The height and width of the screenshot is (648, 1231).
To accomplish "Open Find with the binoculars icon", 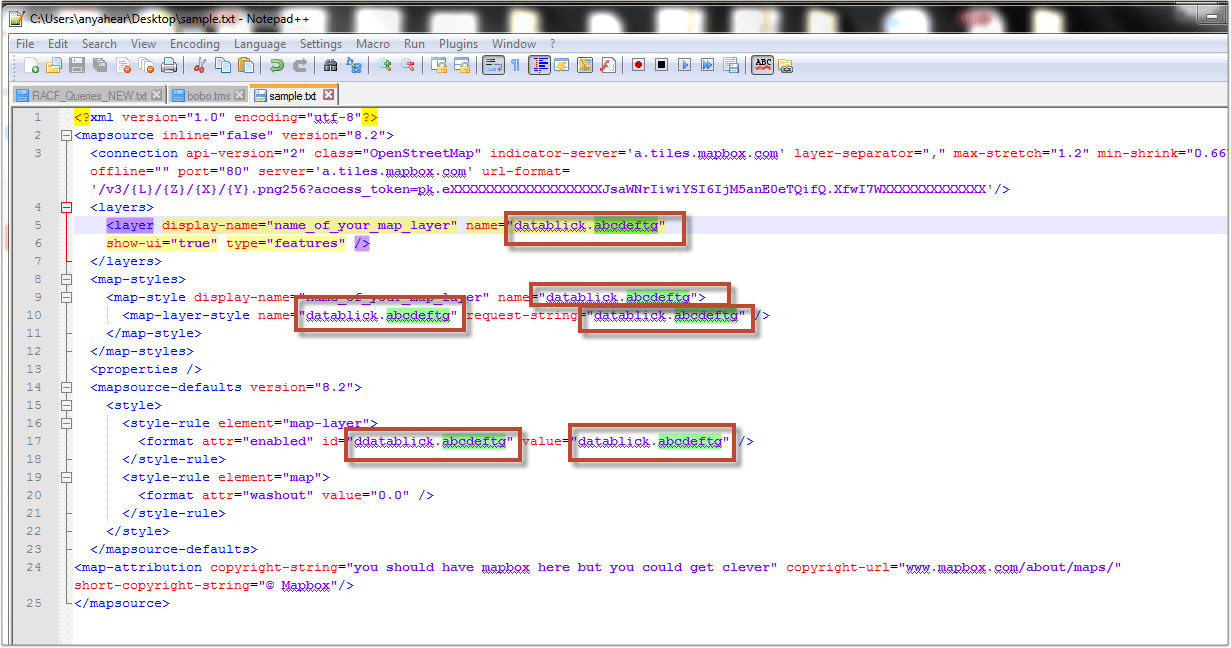I will (x=330, y=66).
